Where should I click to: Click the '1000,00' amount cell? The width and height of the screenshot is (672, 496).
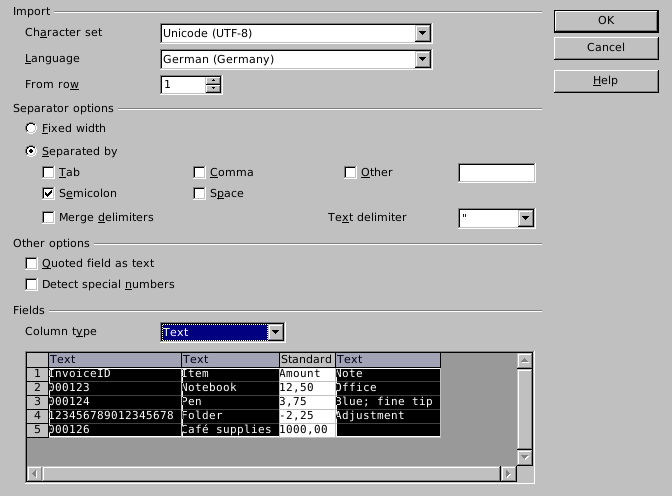tap(307, 430)
